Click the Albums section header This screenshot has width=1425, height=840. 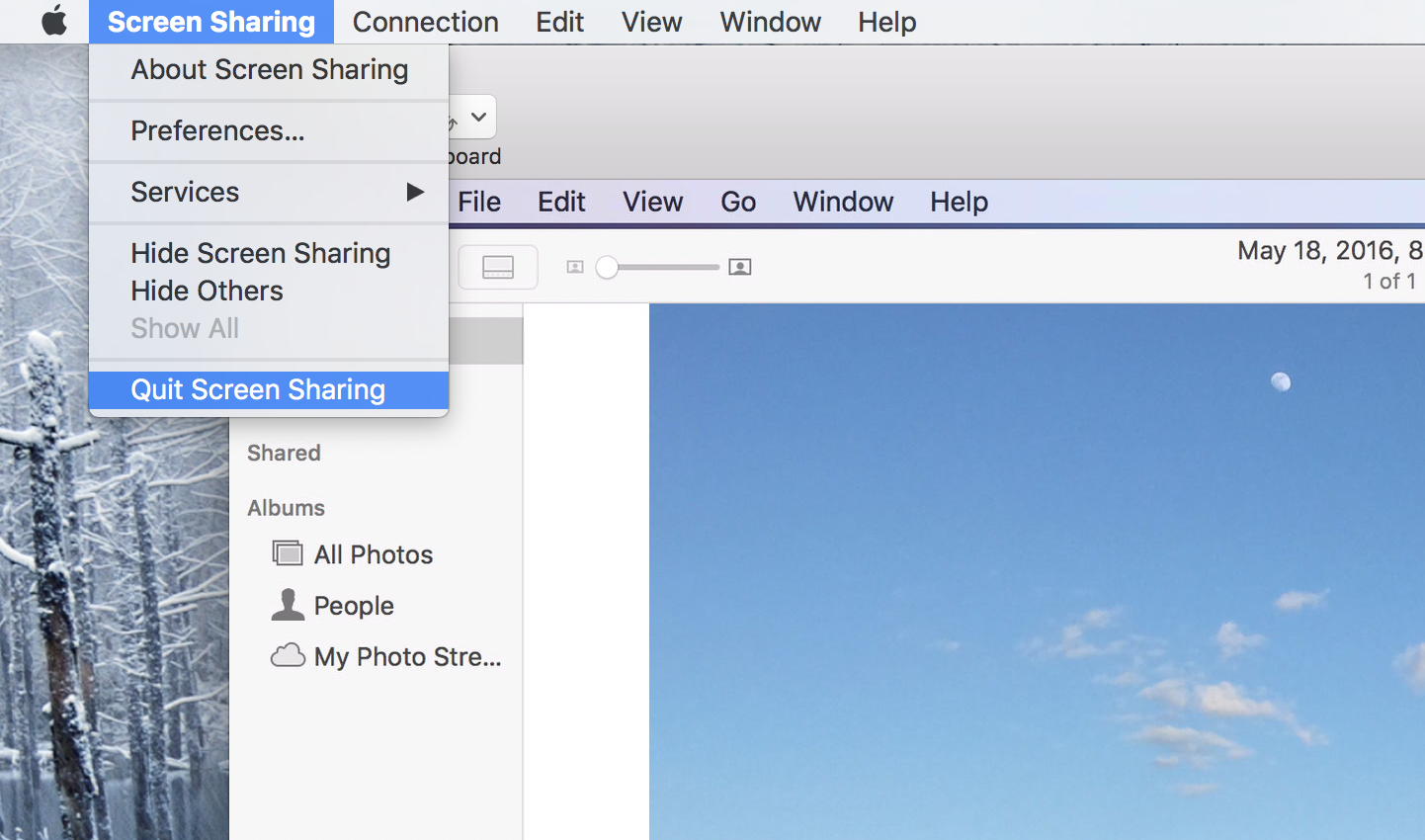click(x=286, y=508)
